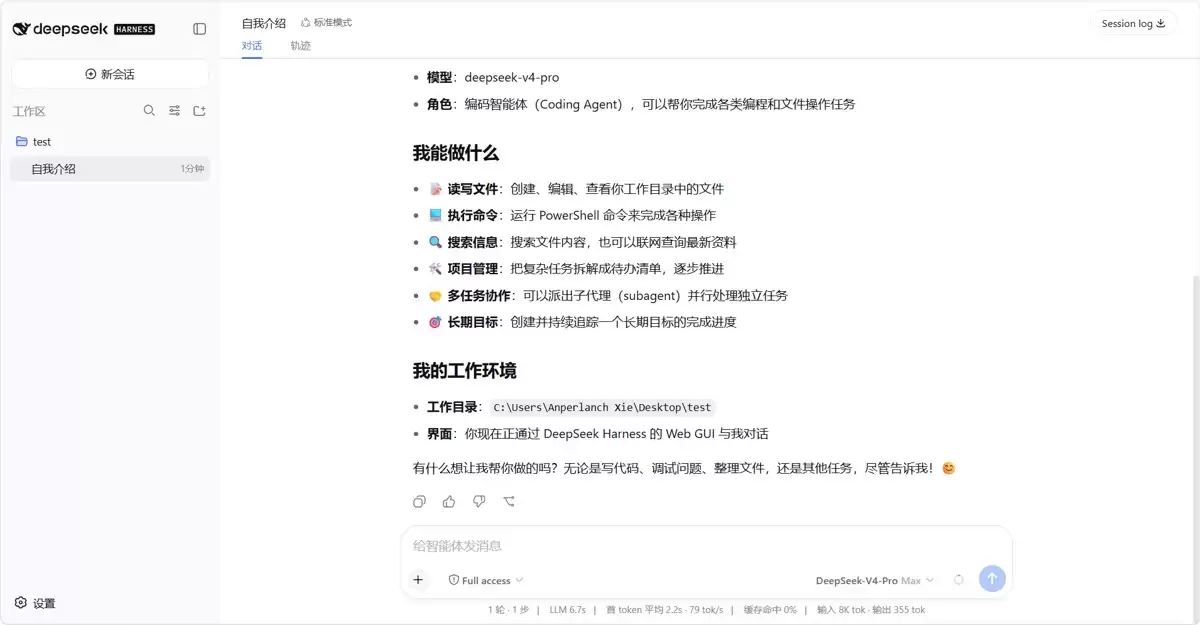Click the deepseek-v4-pro model name text
Image resolution: width=1200 pixels, height=625 pixels.
pos(512,77)
